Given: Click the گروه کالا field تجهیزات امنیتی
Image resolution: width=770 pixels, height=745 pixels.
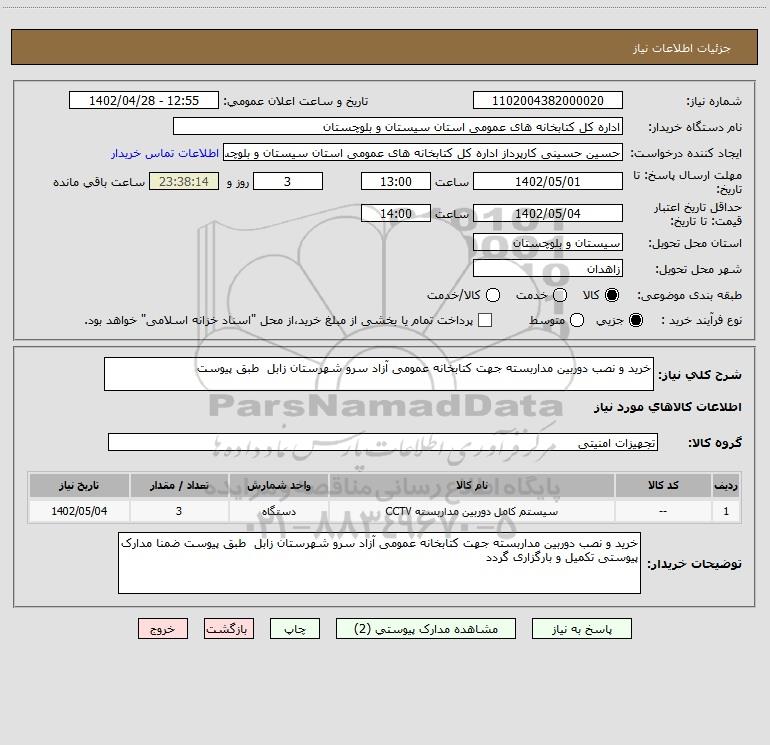Looking at the screenshot, I should (x=383, y=442).
